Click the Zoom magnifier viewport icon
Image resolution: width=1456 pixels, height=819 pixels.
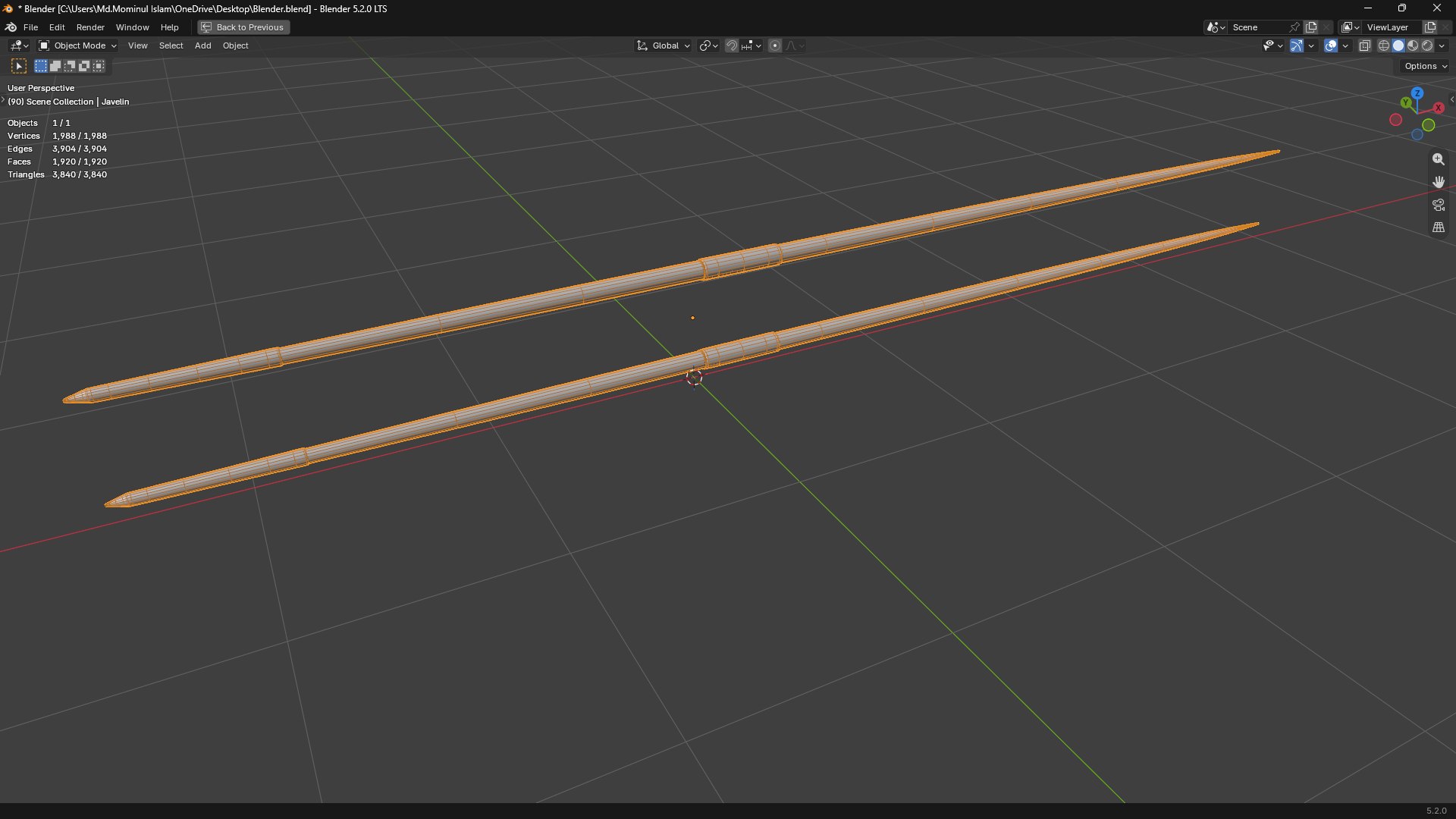(x=1438, y=159)
